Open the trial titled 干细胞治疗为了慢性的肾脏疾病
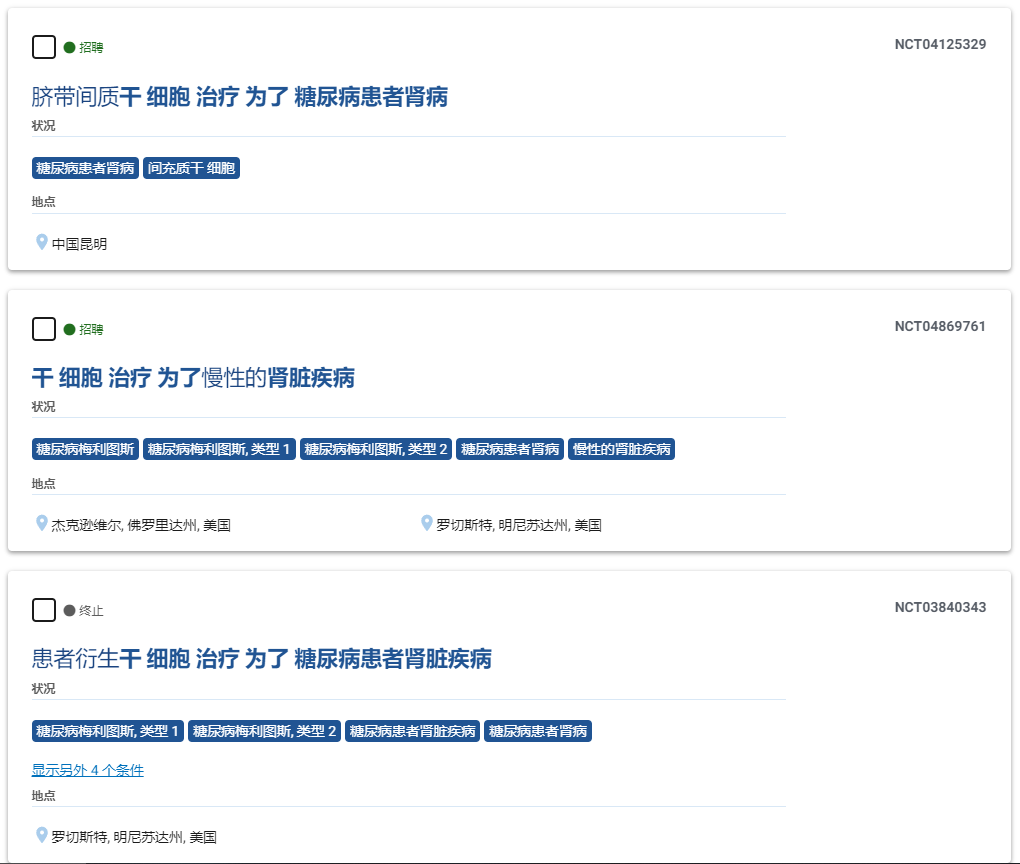The height and width of the screenshot is (864, 1020). [193, 378]
